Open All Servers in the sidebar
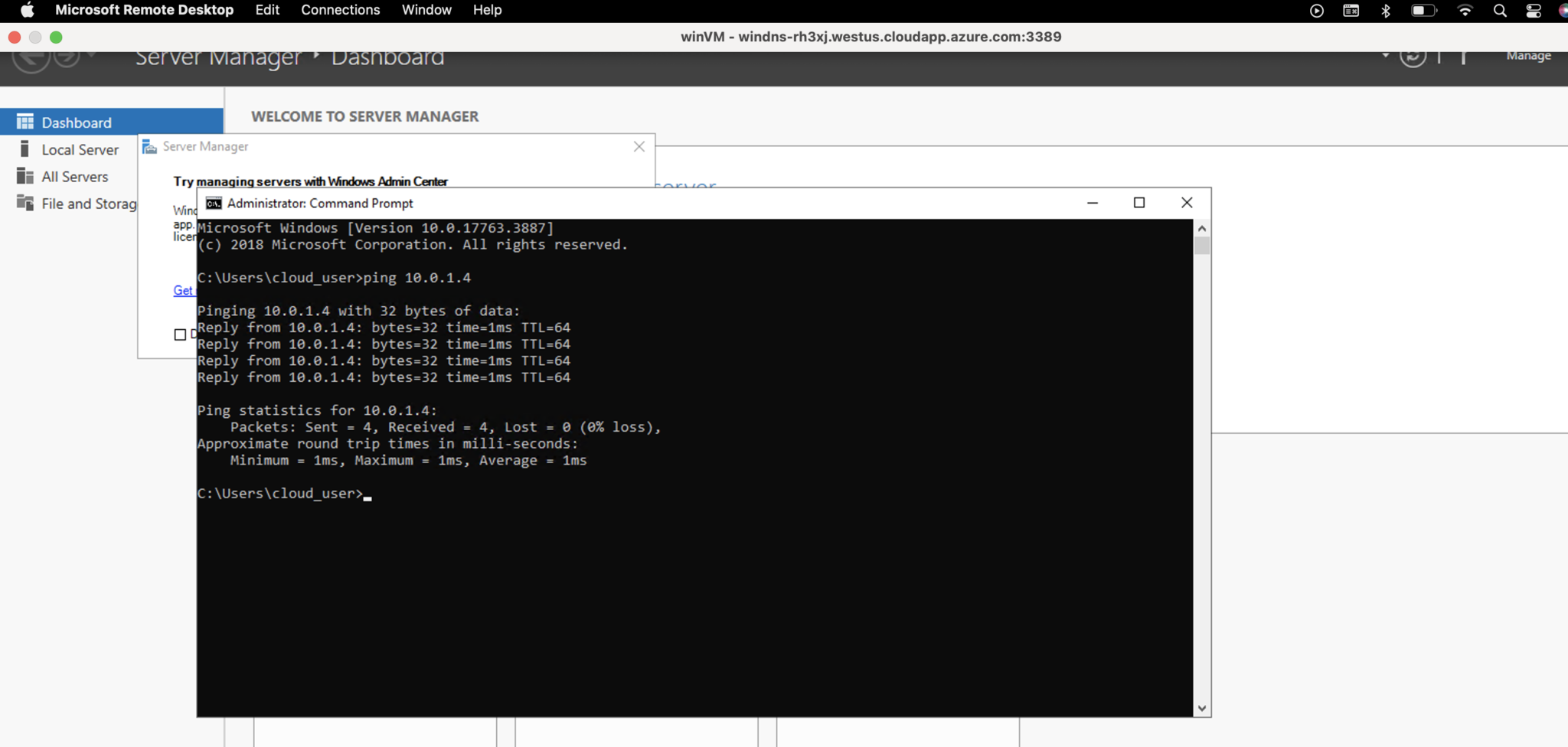1568x747 pixels. [x=74, y=176]
